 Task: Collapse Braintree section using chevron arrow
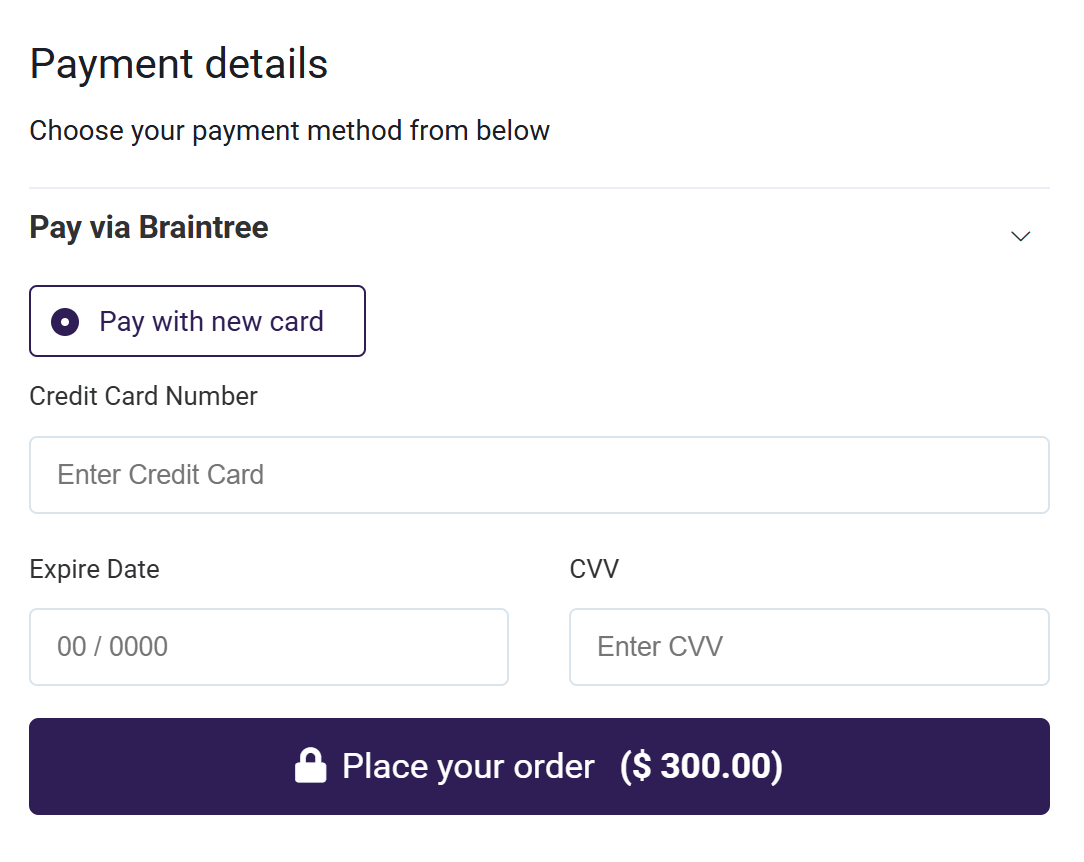pos(1020,236)
